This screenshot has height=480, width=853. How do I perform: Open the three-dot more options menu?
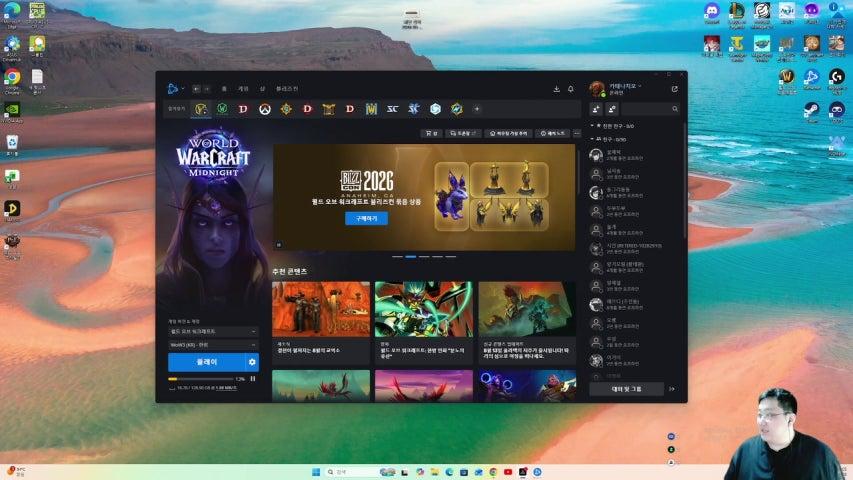[577, 133]
